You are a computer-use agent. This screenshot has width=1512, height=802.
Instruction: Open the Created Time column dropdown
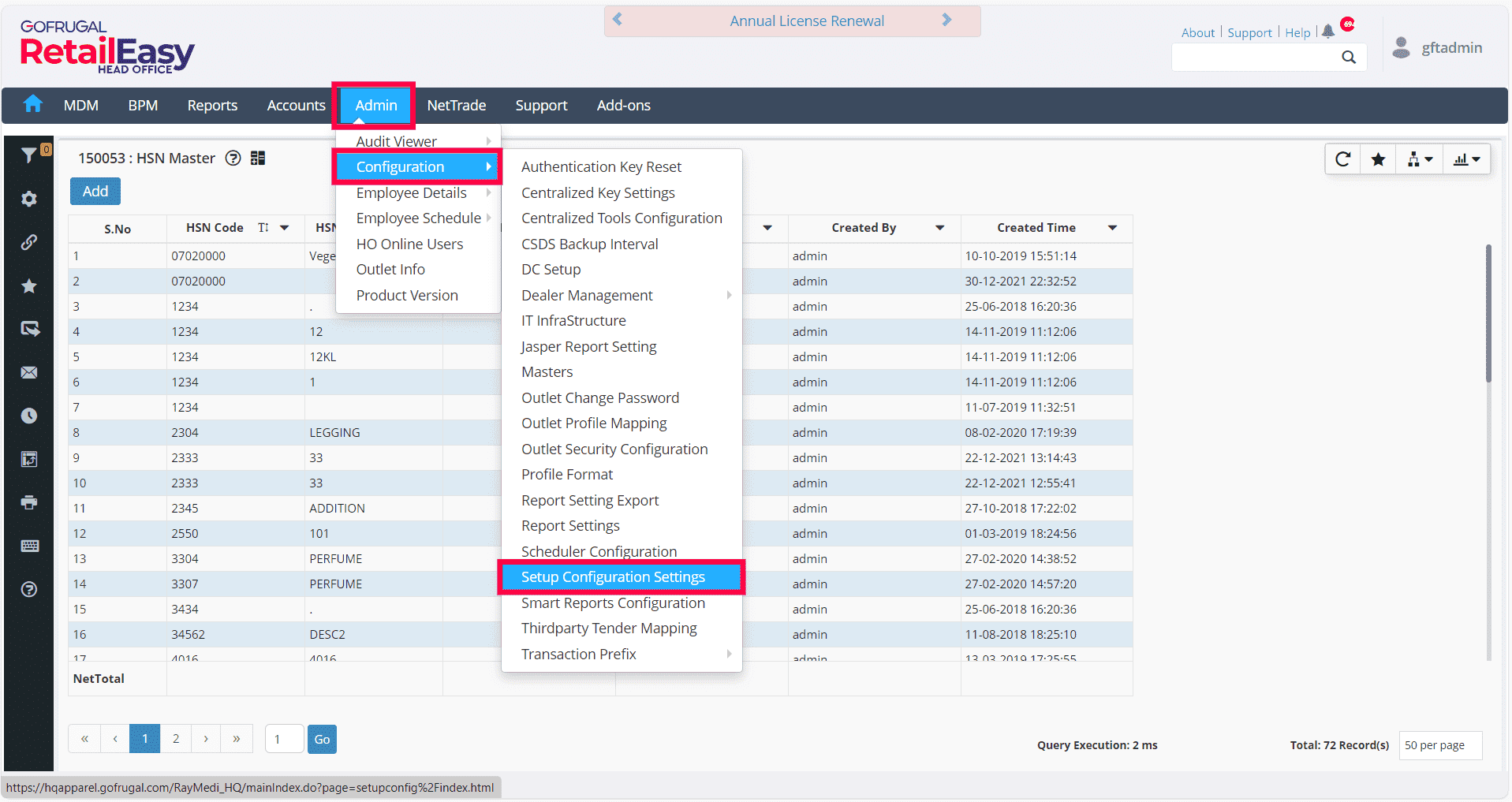1112,228
